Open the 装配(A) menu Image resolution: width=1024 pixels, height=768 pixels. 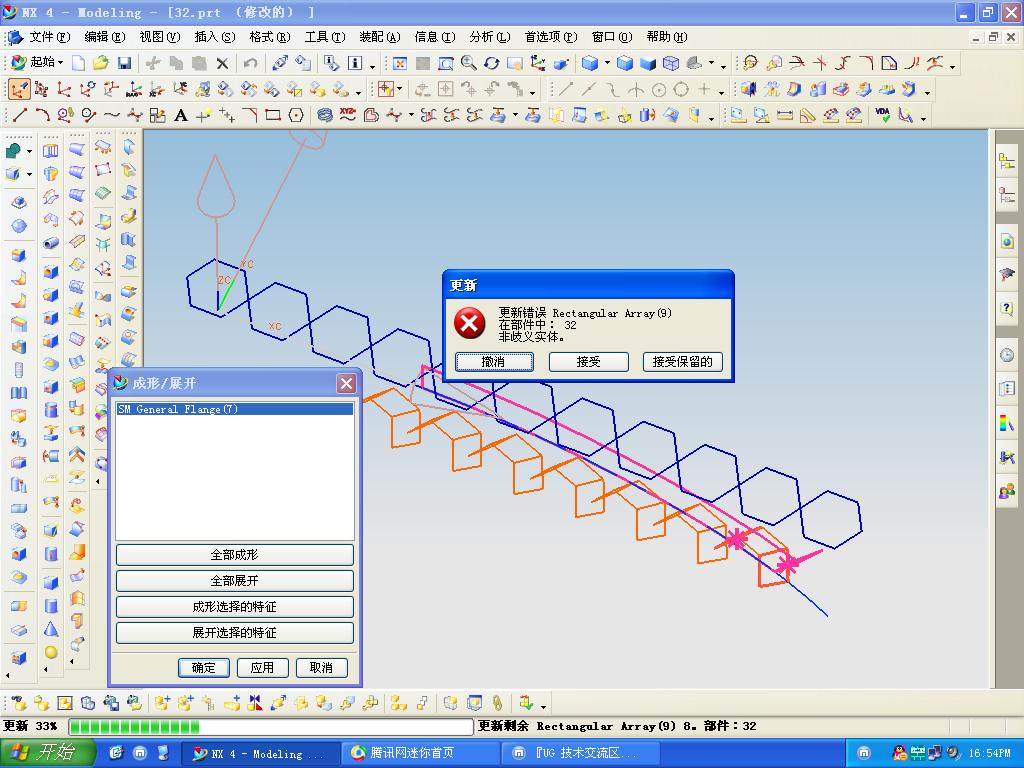[x=379, y=37]
